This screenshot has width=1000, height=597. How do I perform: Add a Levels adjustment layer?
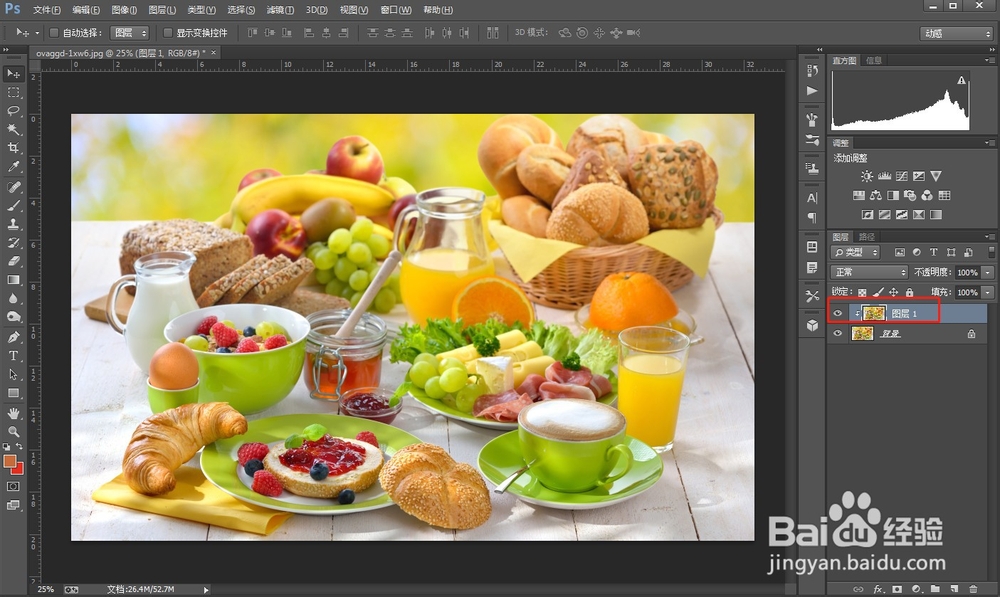tap(884, 176)
